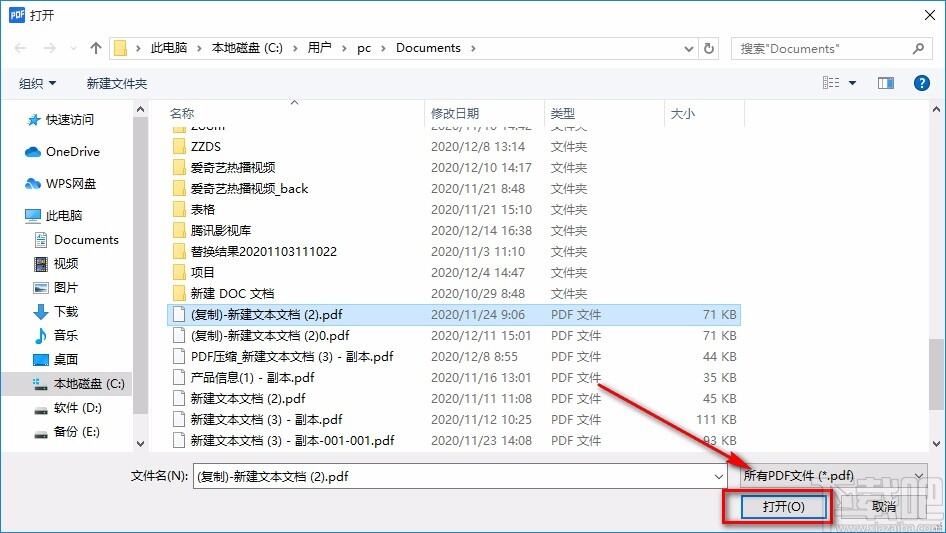Close the 打开 dialog
946x533 pixels.
tap(930, 15)
